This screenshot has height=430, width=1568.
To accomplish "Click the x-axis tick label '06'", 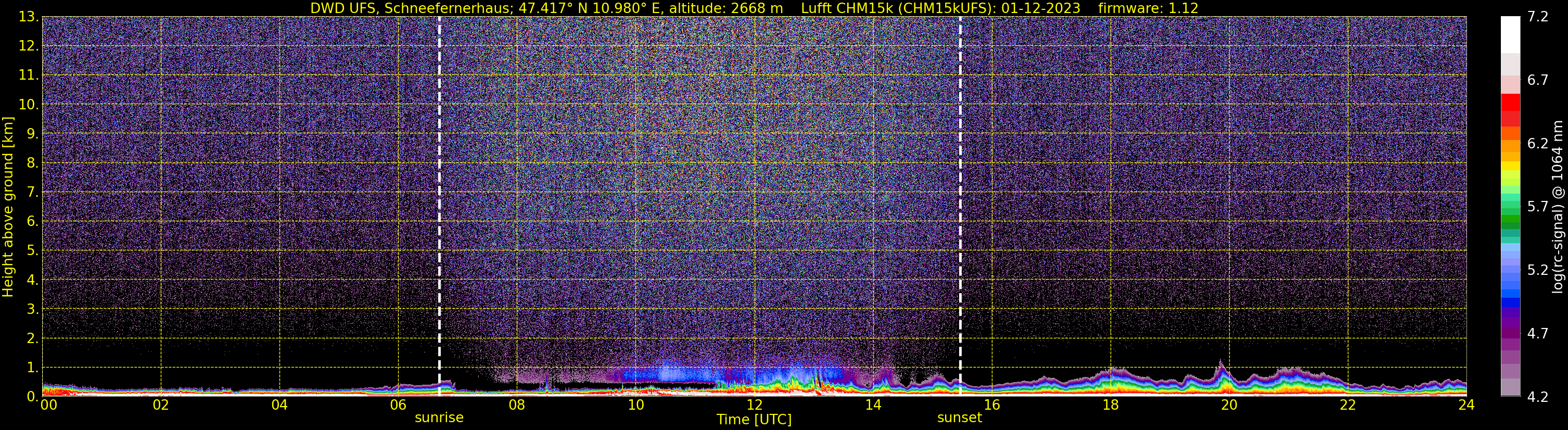I will pos(398,405).
